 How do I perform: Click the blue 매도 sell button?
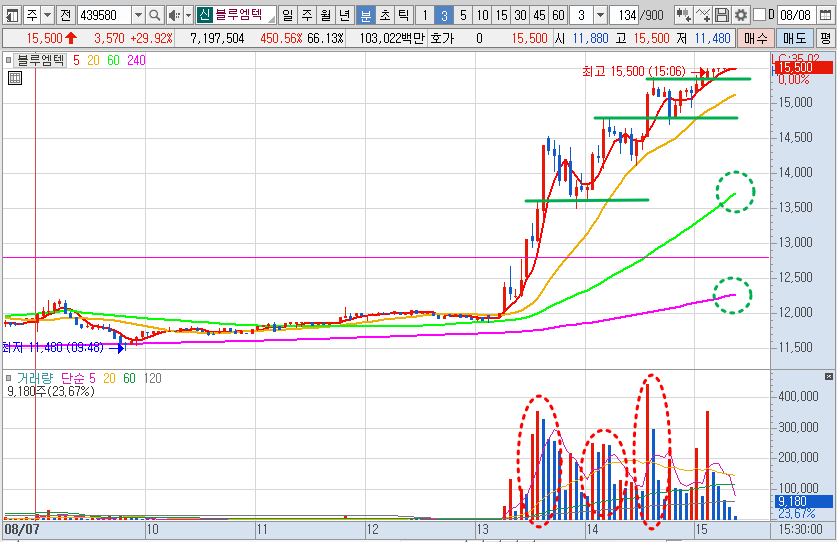pos(794,38)
